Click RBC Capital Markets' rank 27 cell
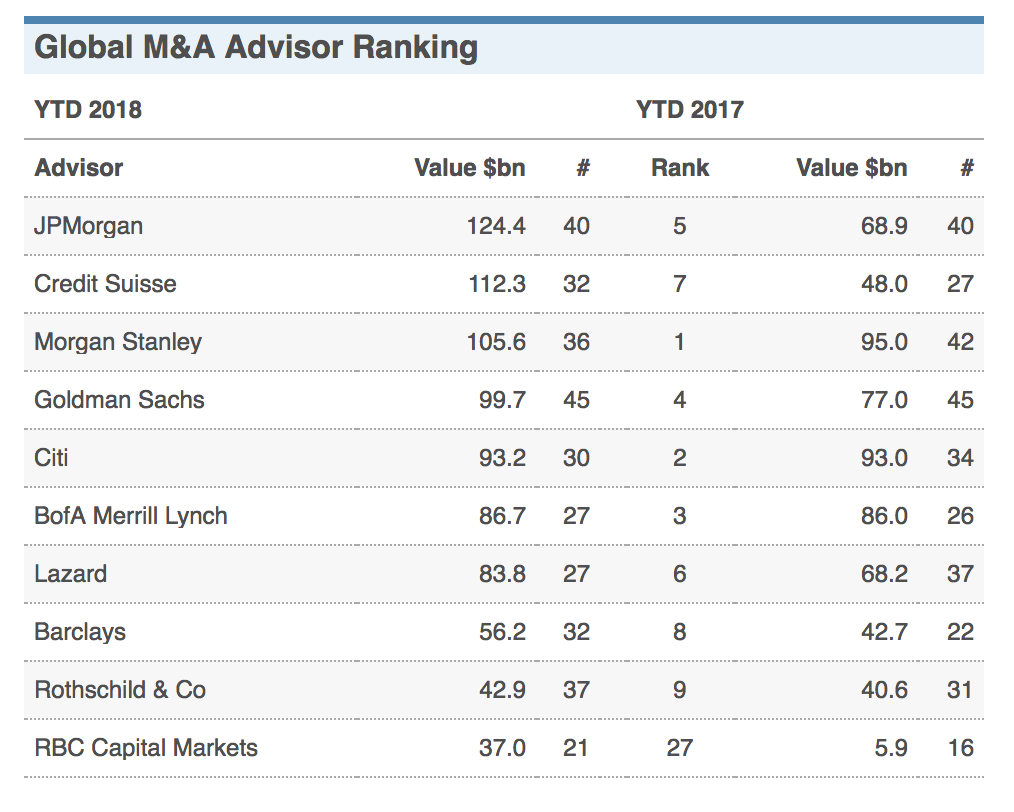1014x812 pixels. click(680, 748)
